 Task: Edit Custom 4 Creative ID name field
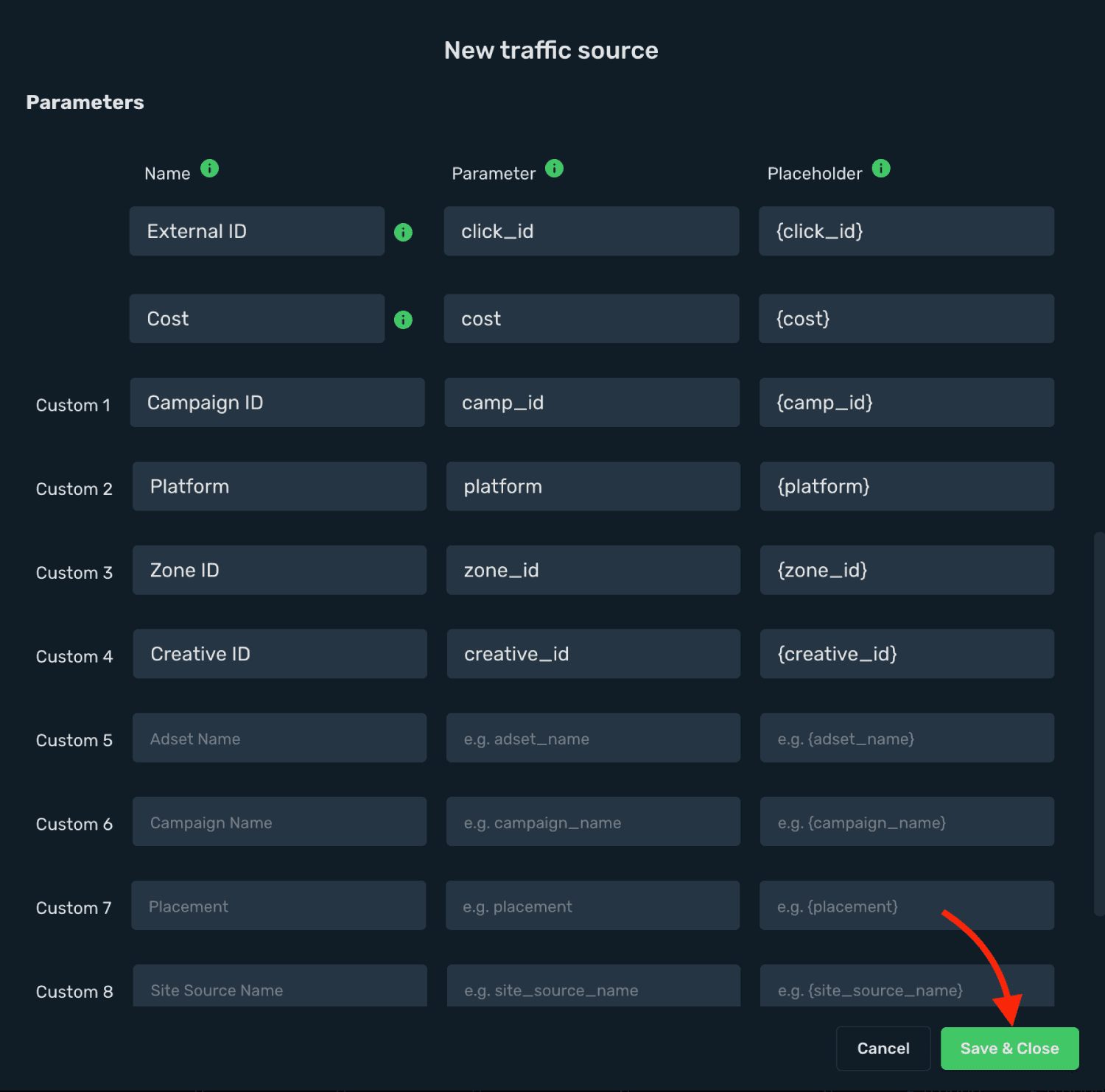280,654
